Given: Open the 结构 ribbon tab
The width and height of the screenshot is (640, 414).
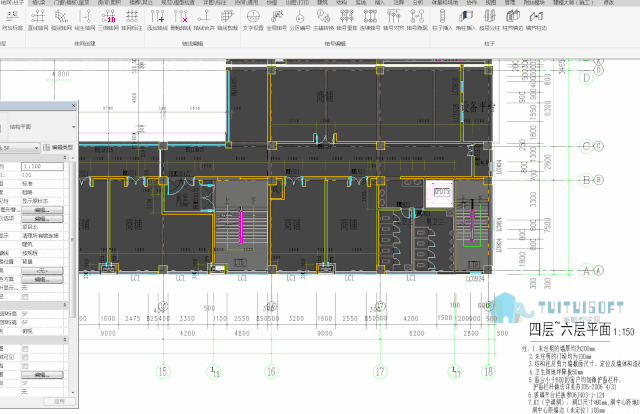Looking at the screenshot, I should click(x=341, y=2).
